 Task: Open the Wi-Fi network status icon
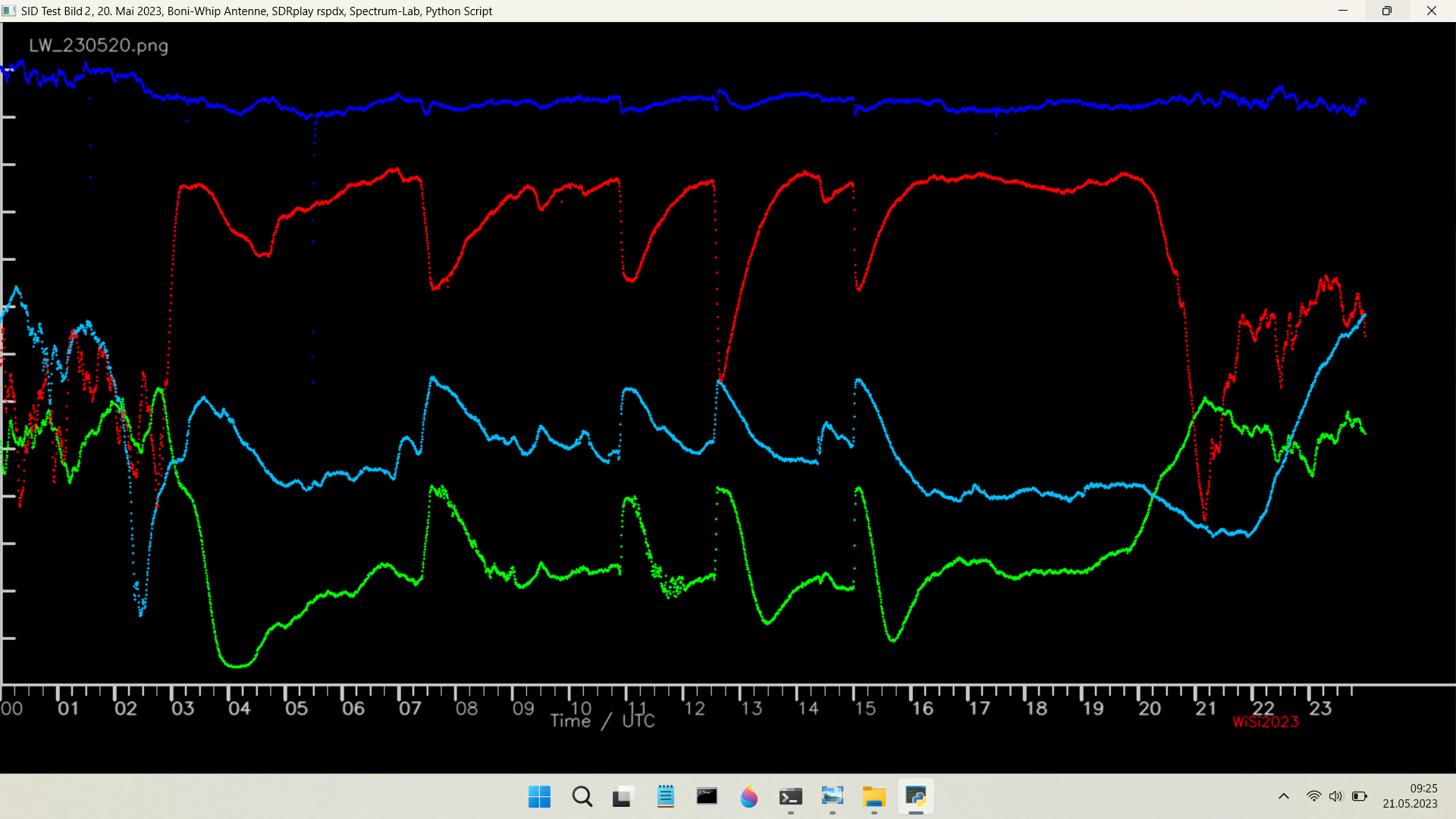(x=1313, y=796)
